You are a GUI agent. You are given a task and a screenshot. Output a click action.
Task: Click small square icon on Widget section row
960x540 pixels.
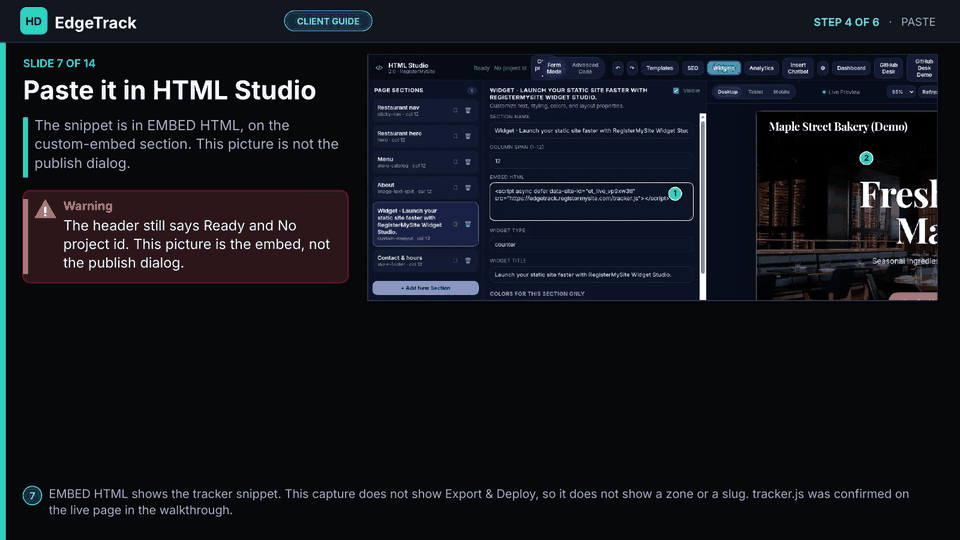pyautogui.click(x=456, y=224)
